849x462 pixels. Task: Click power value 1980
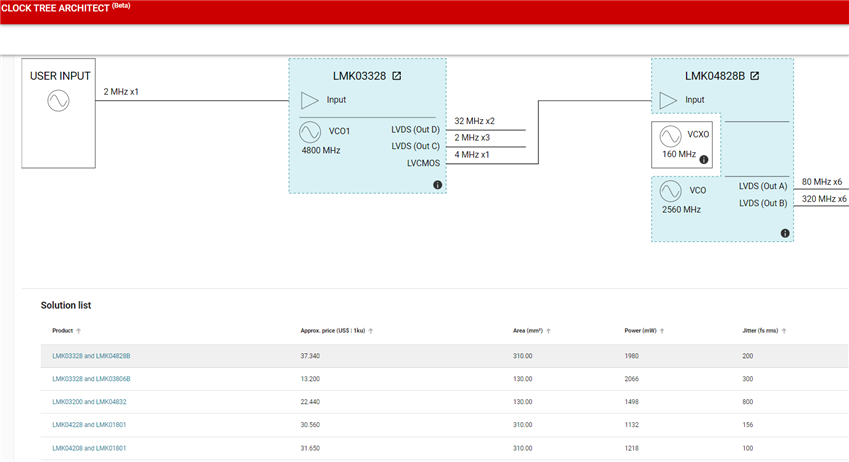(631, 356)
